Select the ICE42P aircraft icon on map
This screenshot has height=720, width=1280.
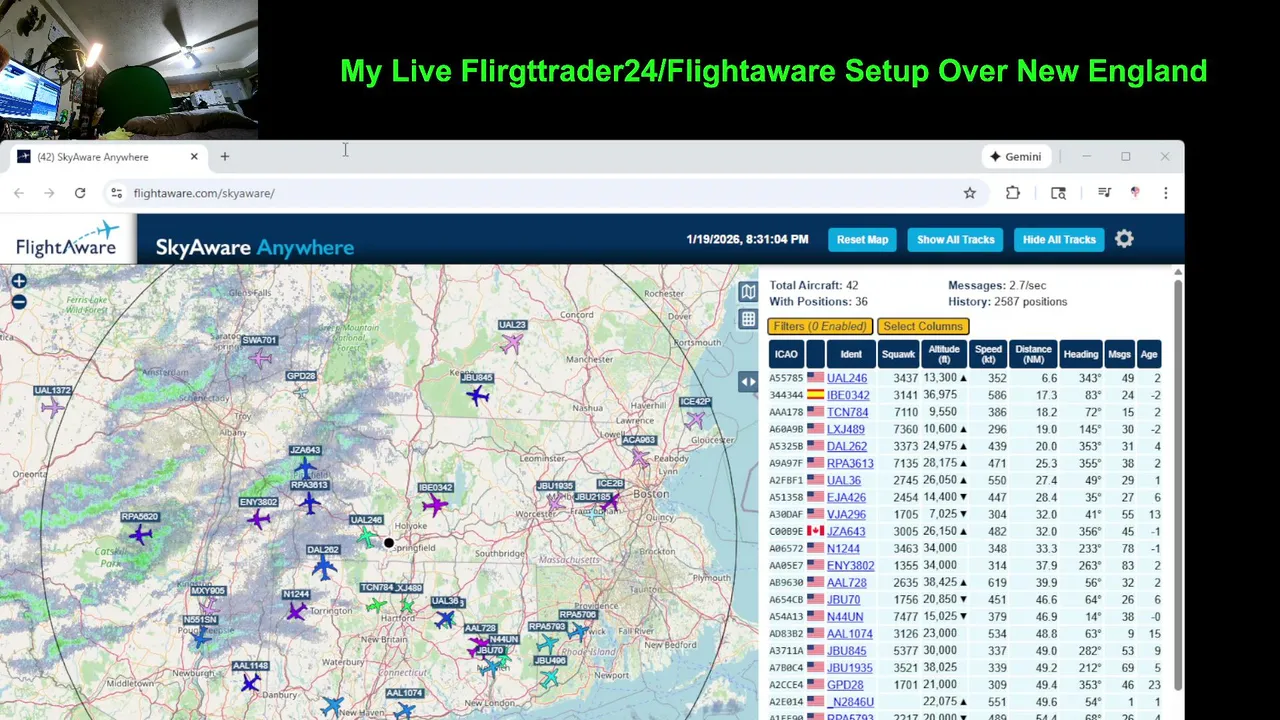coord(695,420)
